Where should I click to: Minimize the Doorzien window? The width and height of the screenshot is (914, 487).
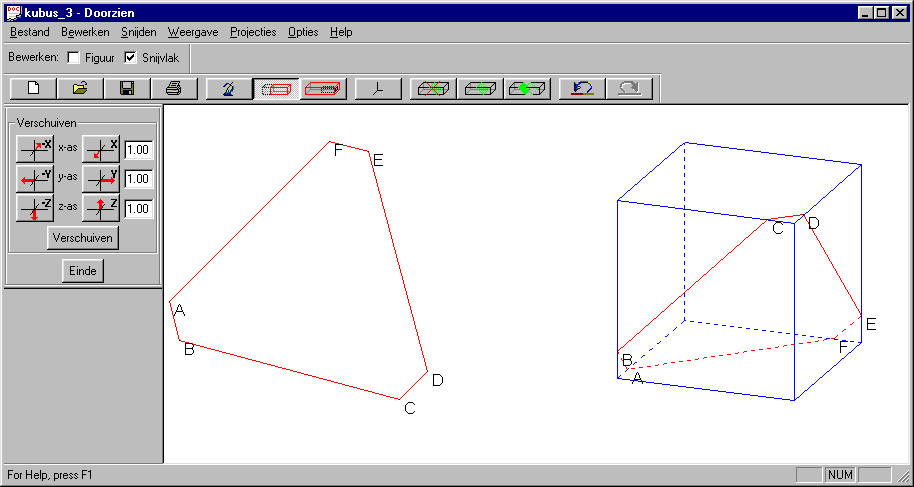[866, 12]
